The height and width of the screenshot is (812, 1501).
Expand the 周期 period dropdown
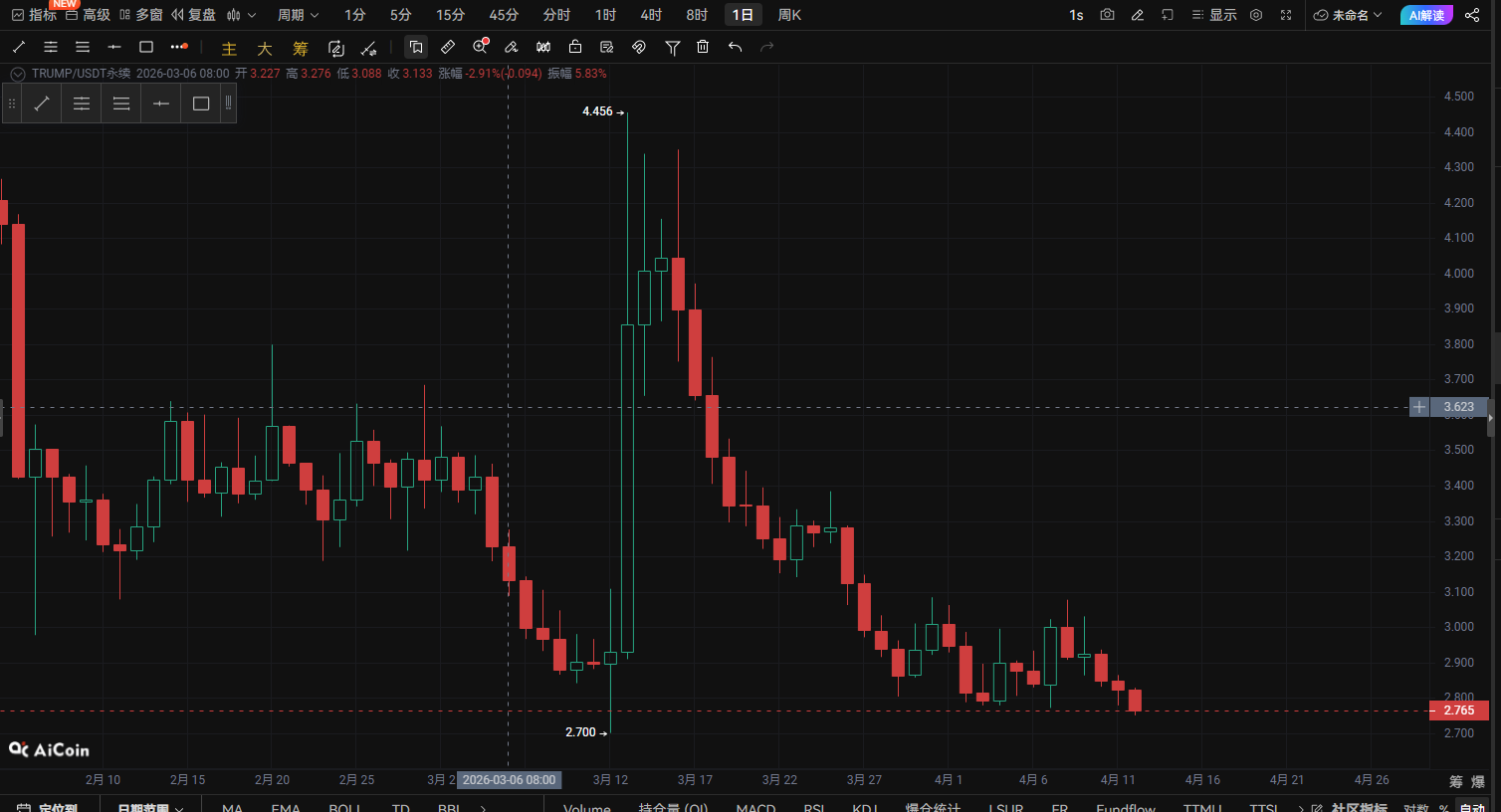pos(299,15)
